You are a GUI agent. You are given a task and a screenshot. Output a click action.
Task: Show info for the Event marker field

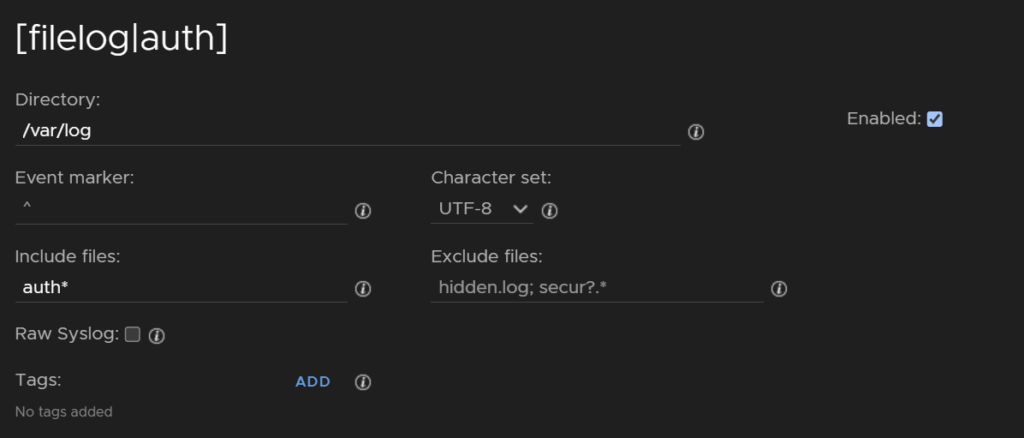(363, 211)
